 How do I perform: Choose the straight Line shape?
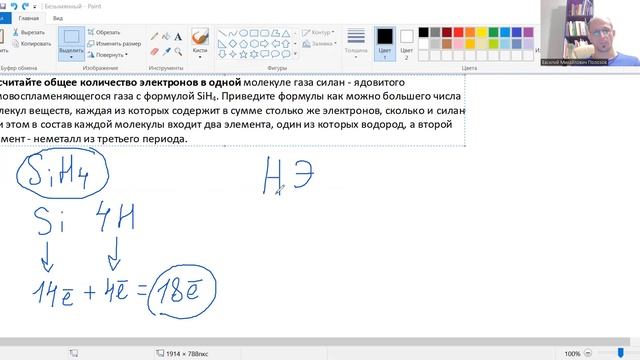click(222, 33)
